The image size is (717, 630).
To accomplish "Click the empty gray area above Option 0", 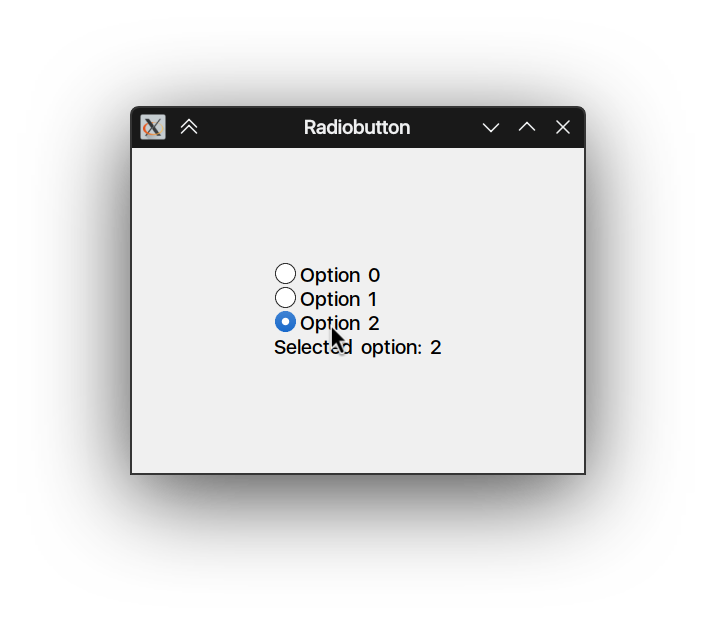I will pos(357,205).
